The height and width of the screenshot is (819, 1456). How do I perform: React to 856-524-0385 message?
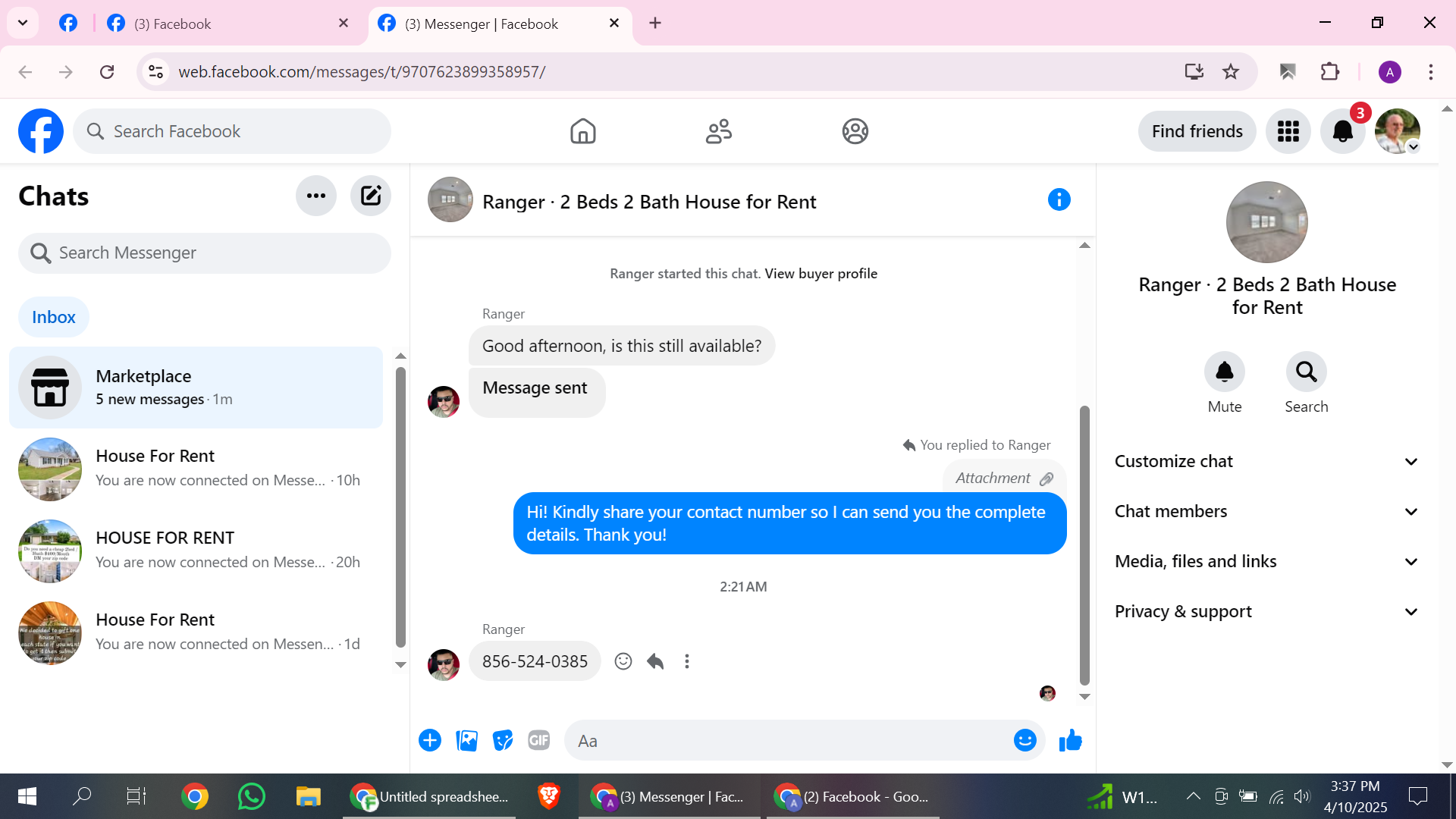pos(623,661)
